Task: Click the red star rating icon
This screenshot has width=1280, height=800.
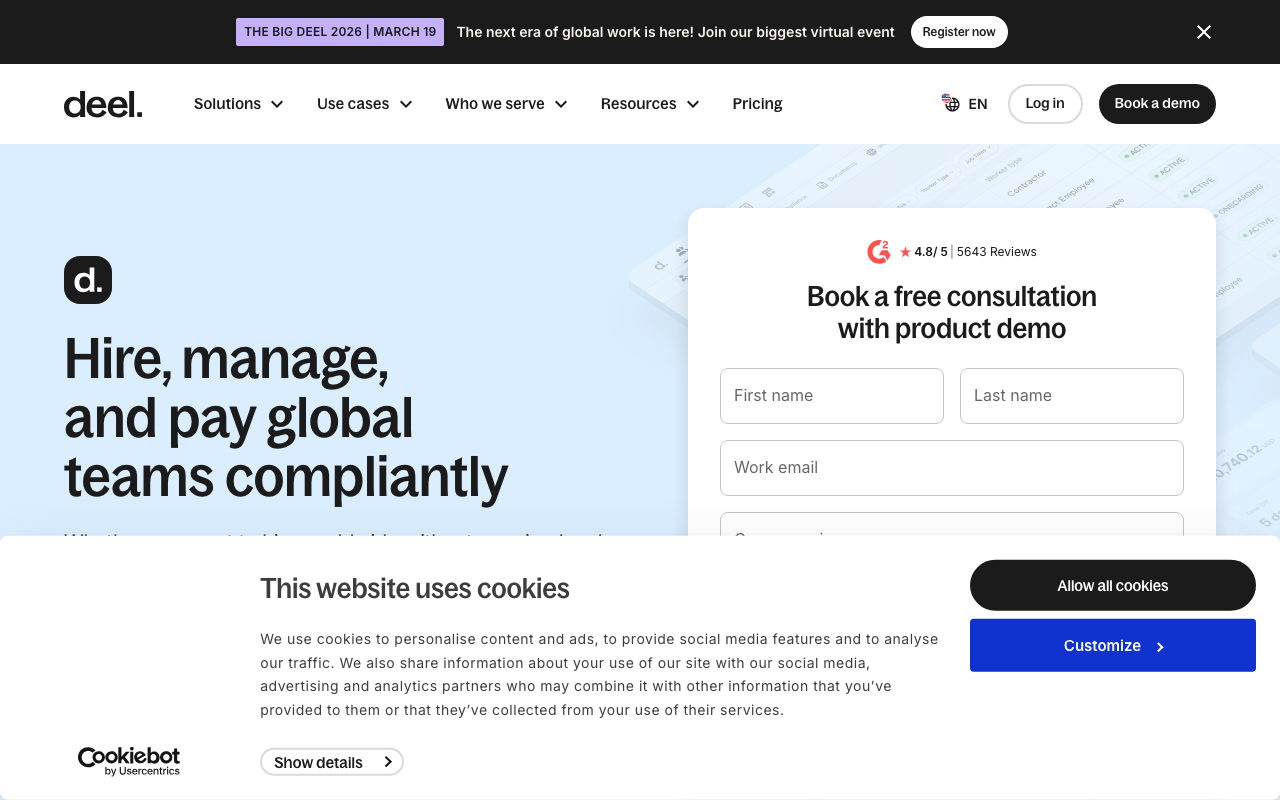Action: [x=905, y=252]
